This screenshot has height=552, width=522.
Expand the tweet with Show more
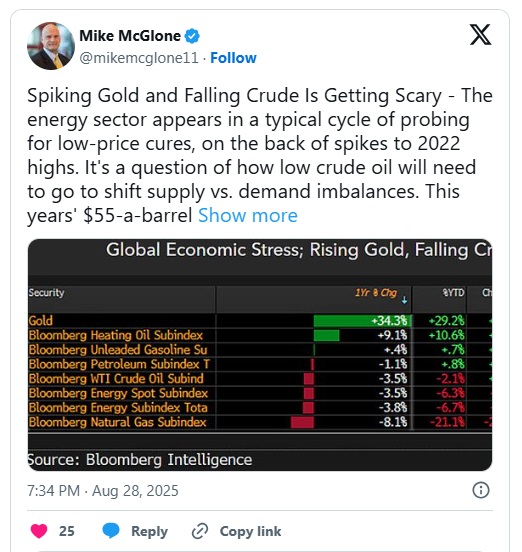coord(248,215)
